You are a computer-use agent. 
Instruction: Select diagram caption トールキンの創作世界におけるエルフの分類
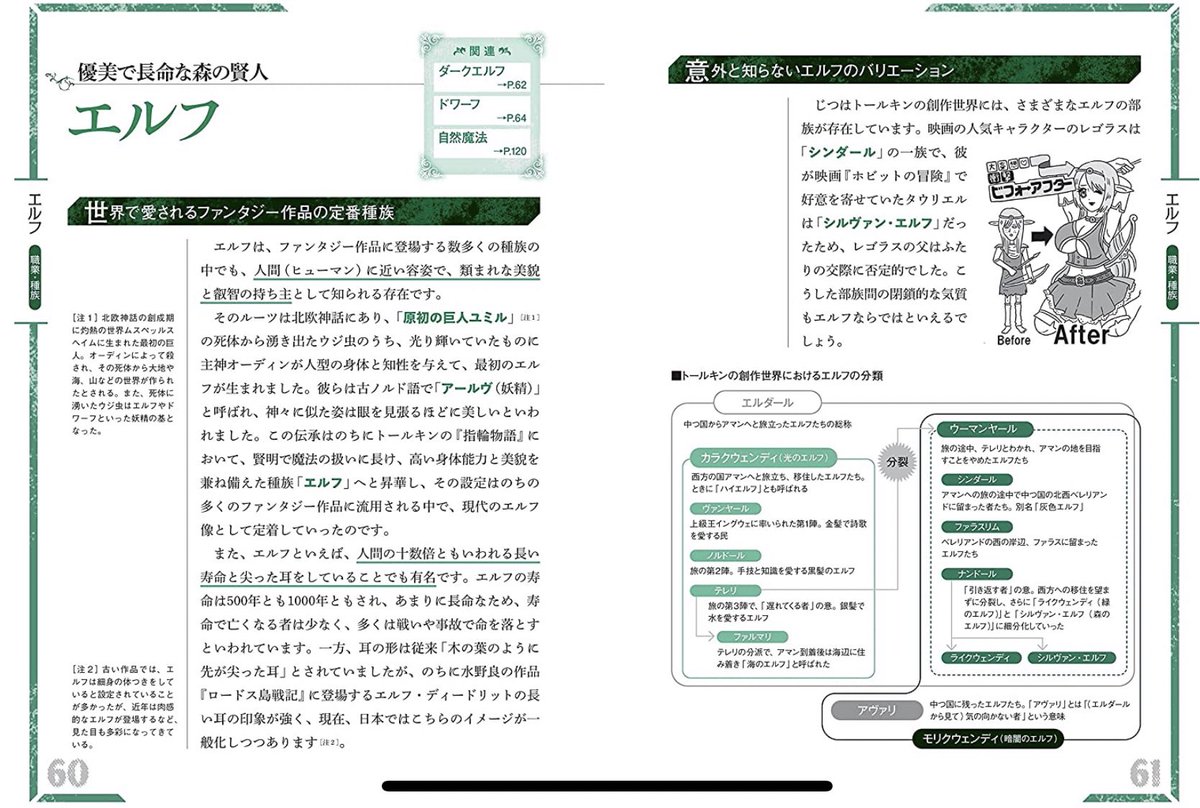tap(781, 374)
